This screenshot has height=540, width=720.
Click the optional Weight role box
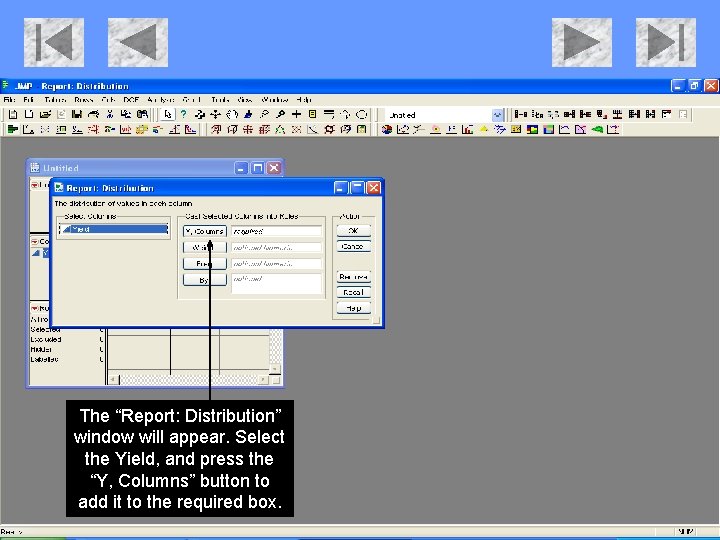tap(276, 248)
